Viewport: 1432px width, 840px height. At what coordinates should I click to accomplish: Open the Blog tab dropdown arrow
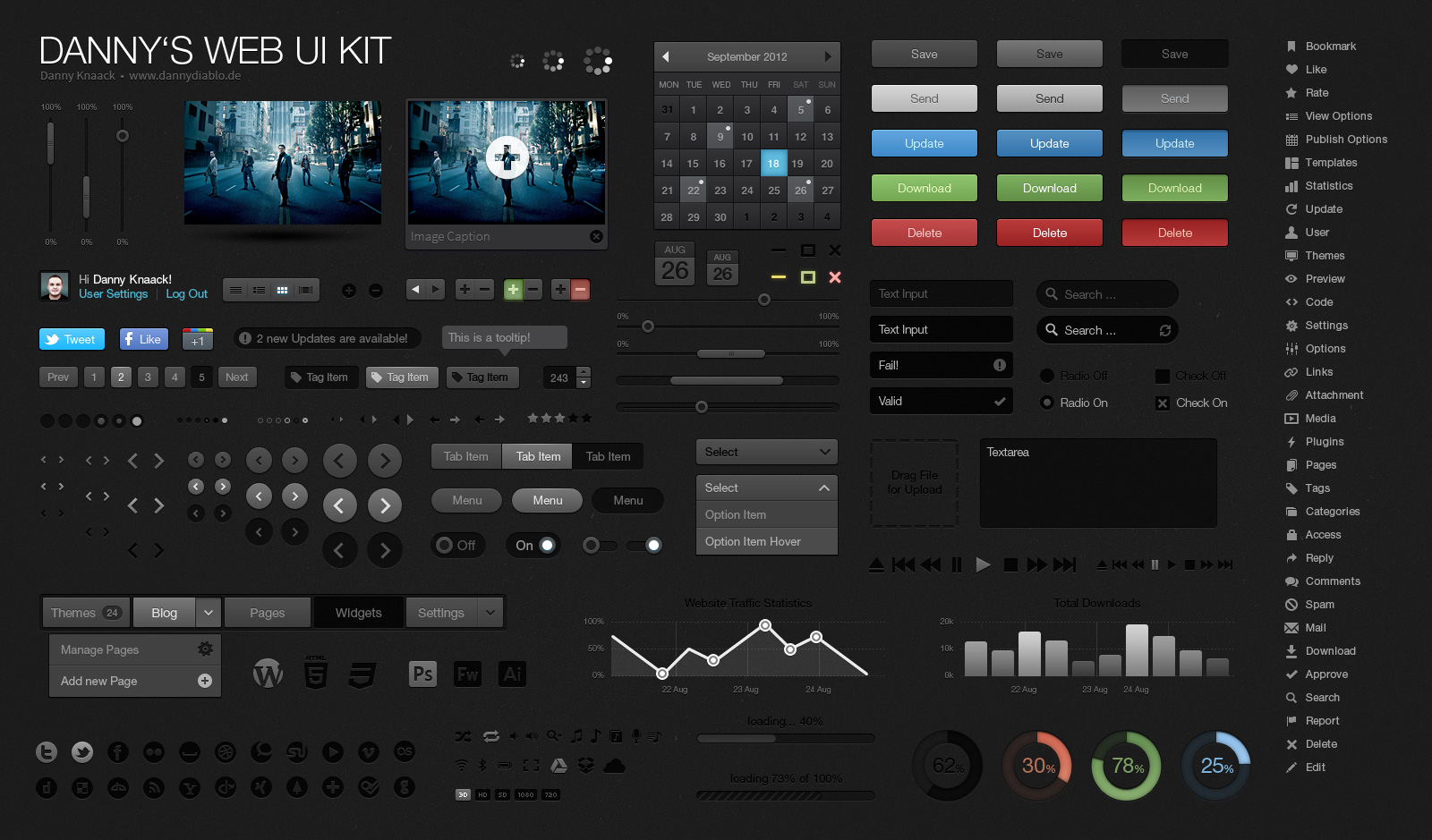[x=208, y=613]
